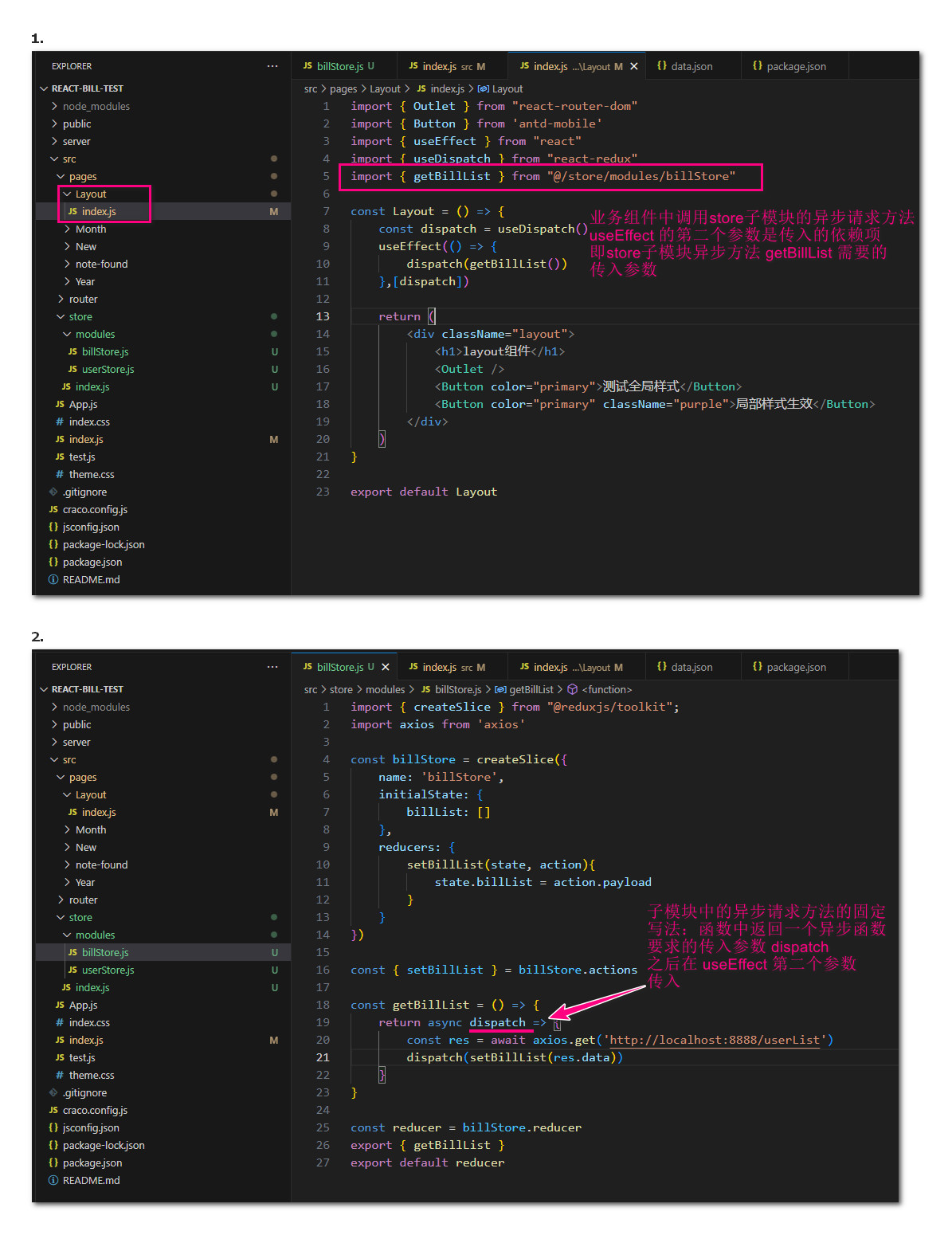
Task: Click test.js JS icon in screenshot 2
Action: (x=60, y=1057)
